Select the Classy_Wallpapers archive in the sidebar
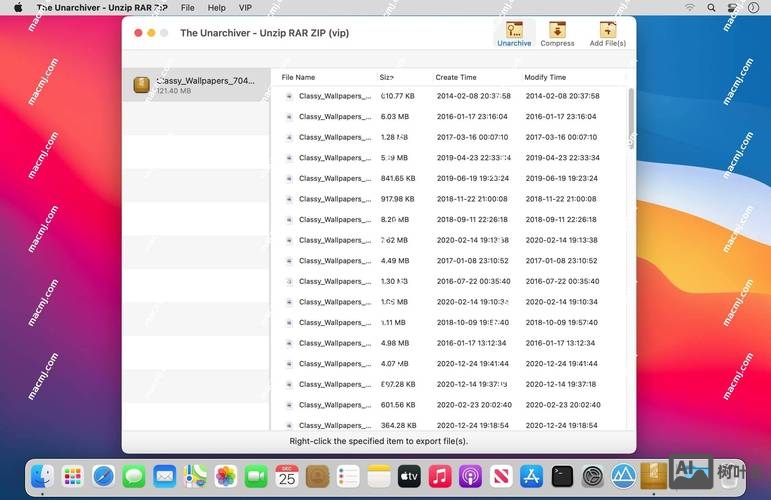771x500 pixels. [196, 85]
